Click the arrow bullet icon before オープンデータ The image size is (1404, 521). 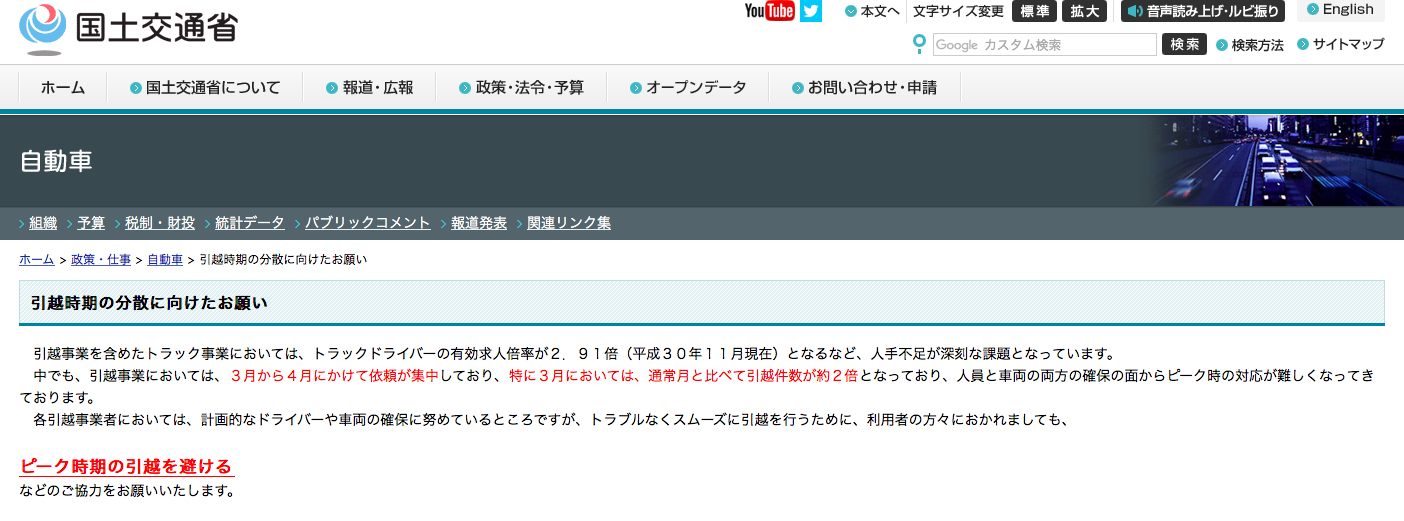point(636,88)
